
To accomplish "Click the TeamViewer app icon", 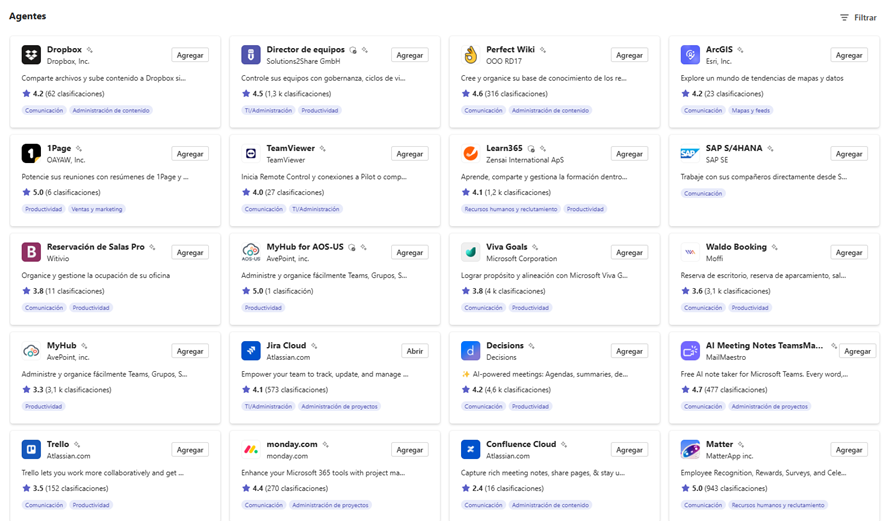I will click(x=250, y=153).
